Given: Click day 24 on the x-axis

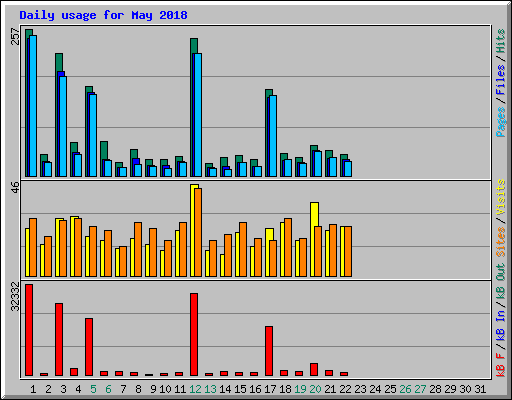Looking at the screenshot, I should coord(375,389).
